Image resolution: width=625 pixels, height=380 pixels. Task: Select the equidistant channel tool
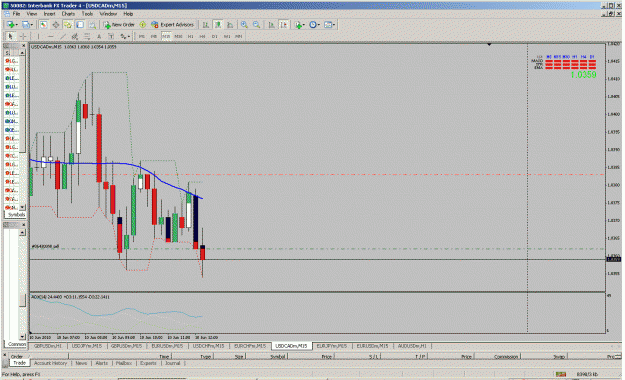tap(75, 36)
